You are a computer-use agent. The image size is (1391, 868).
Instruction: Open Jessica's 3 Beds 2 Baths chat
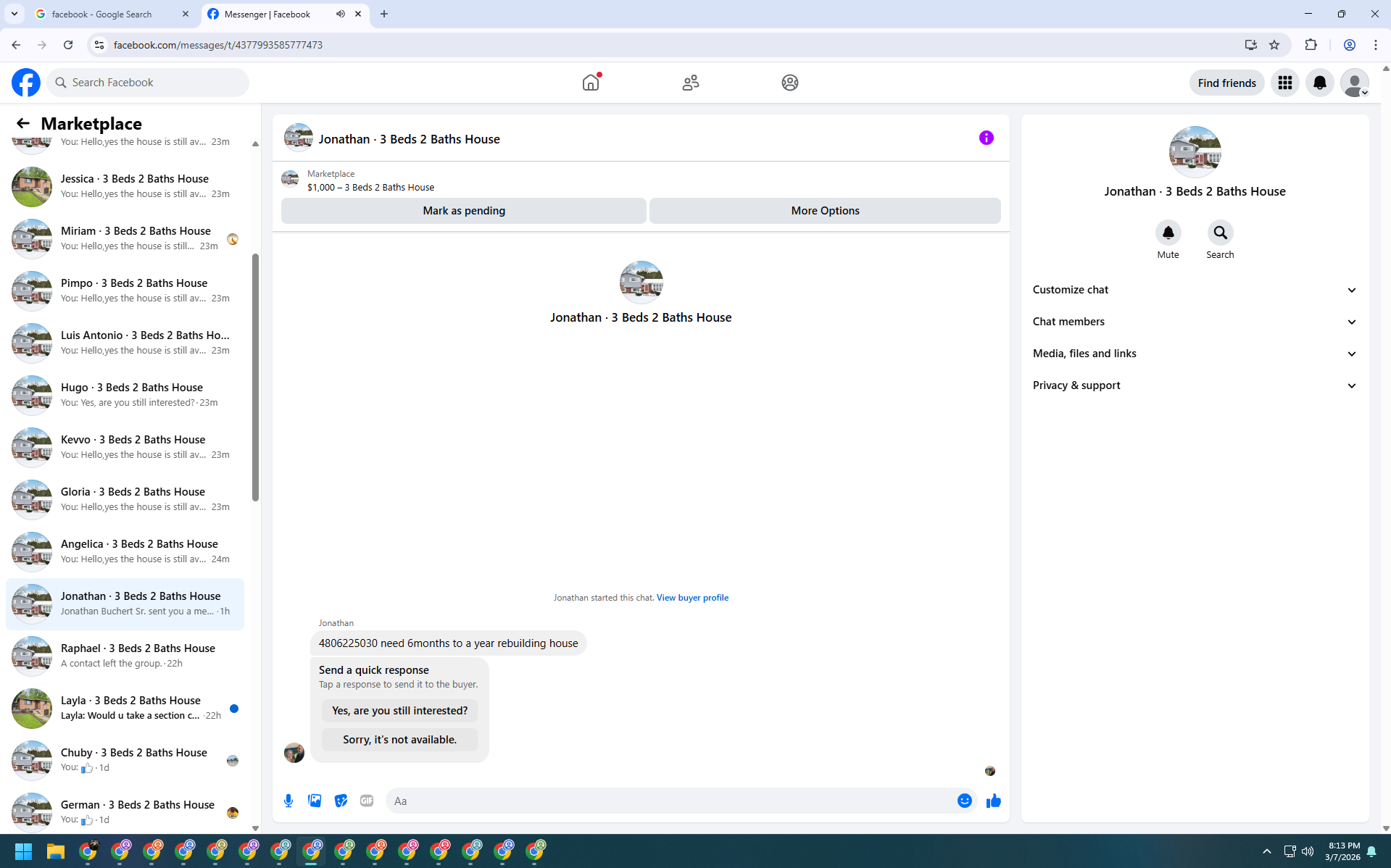click(x=125, y=186)
